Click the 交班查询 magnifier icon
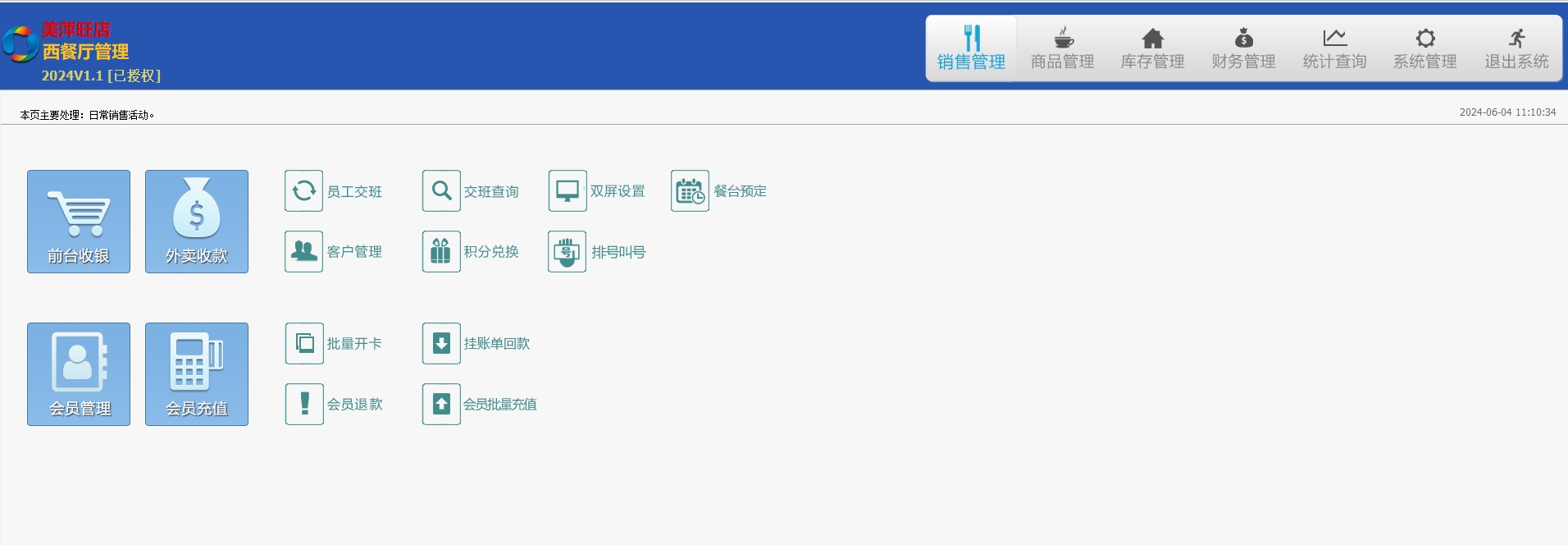Image resolution: width=1568 pixels, height=545 pixels. pos(441,191)
